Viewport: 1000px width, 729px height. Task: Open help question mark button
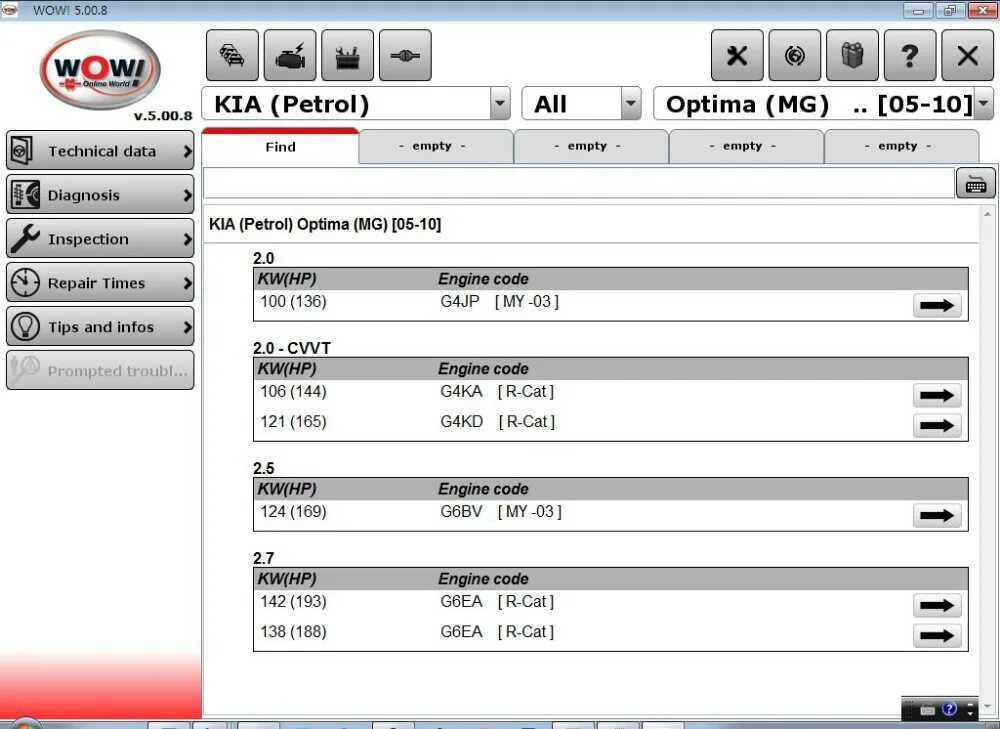point(910,55)
